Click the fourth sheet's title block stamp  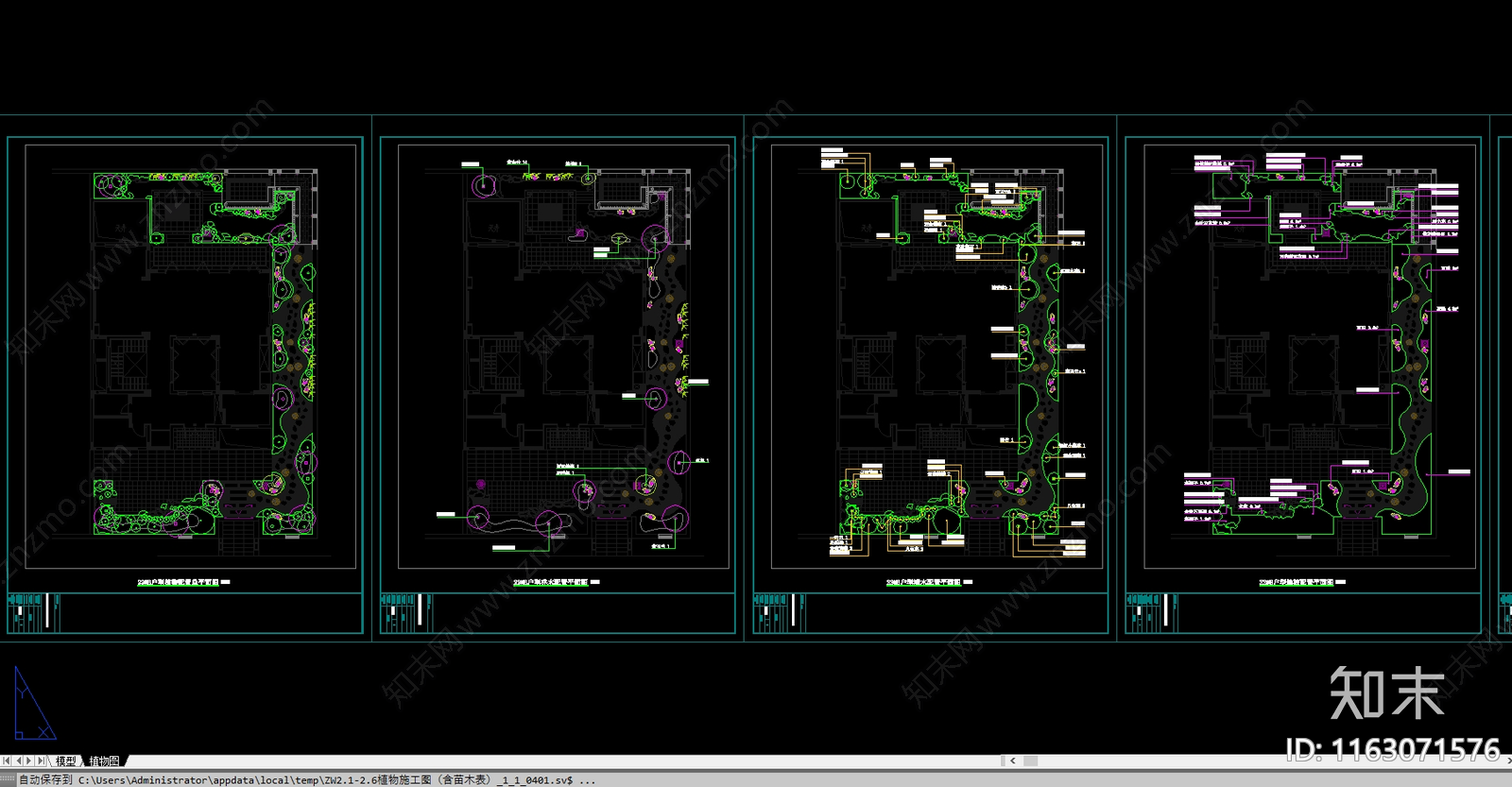pos(1152,612)
